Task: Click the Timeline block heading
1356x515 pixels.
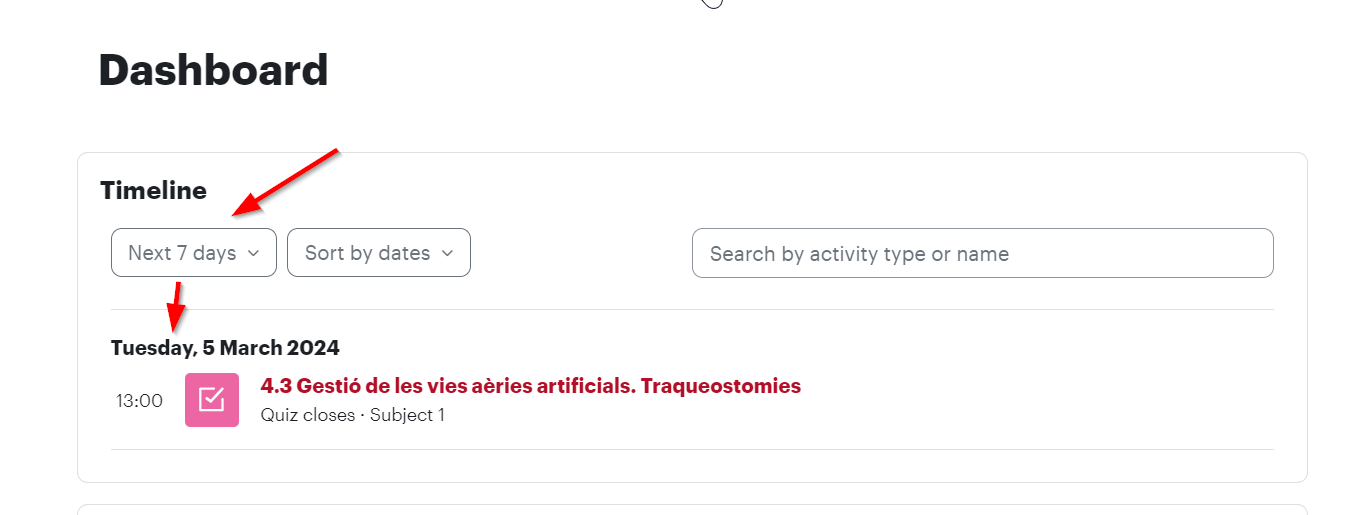Action: [x=154, y=191]
